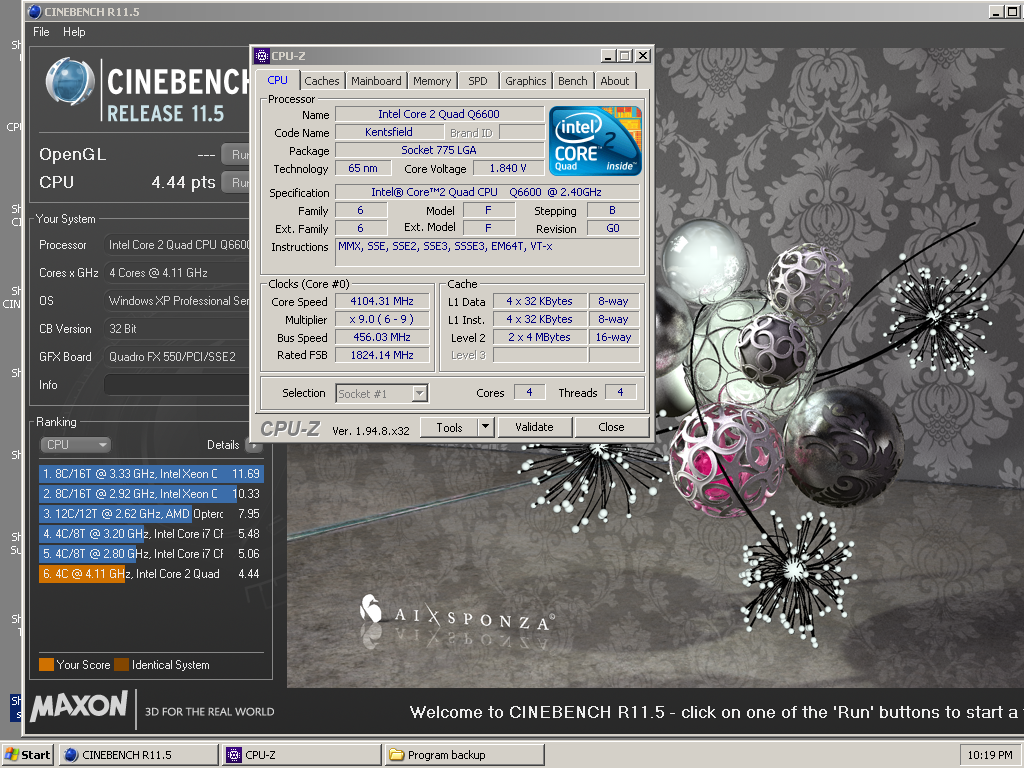Select the SPD tab
Screen dimensions: 1024x768
point(477,81)
